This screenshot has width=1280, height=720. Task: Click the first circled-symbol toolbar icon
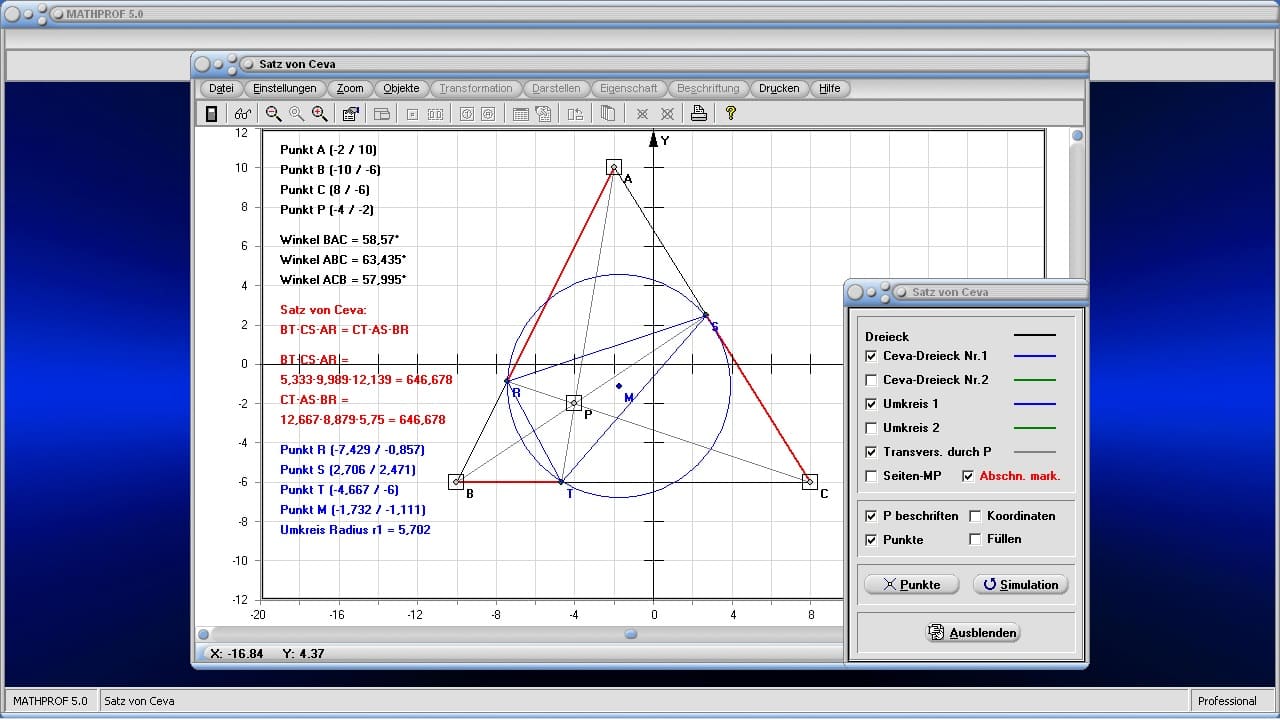point(466,114)
